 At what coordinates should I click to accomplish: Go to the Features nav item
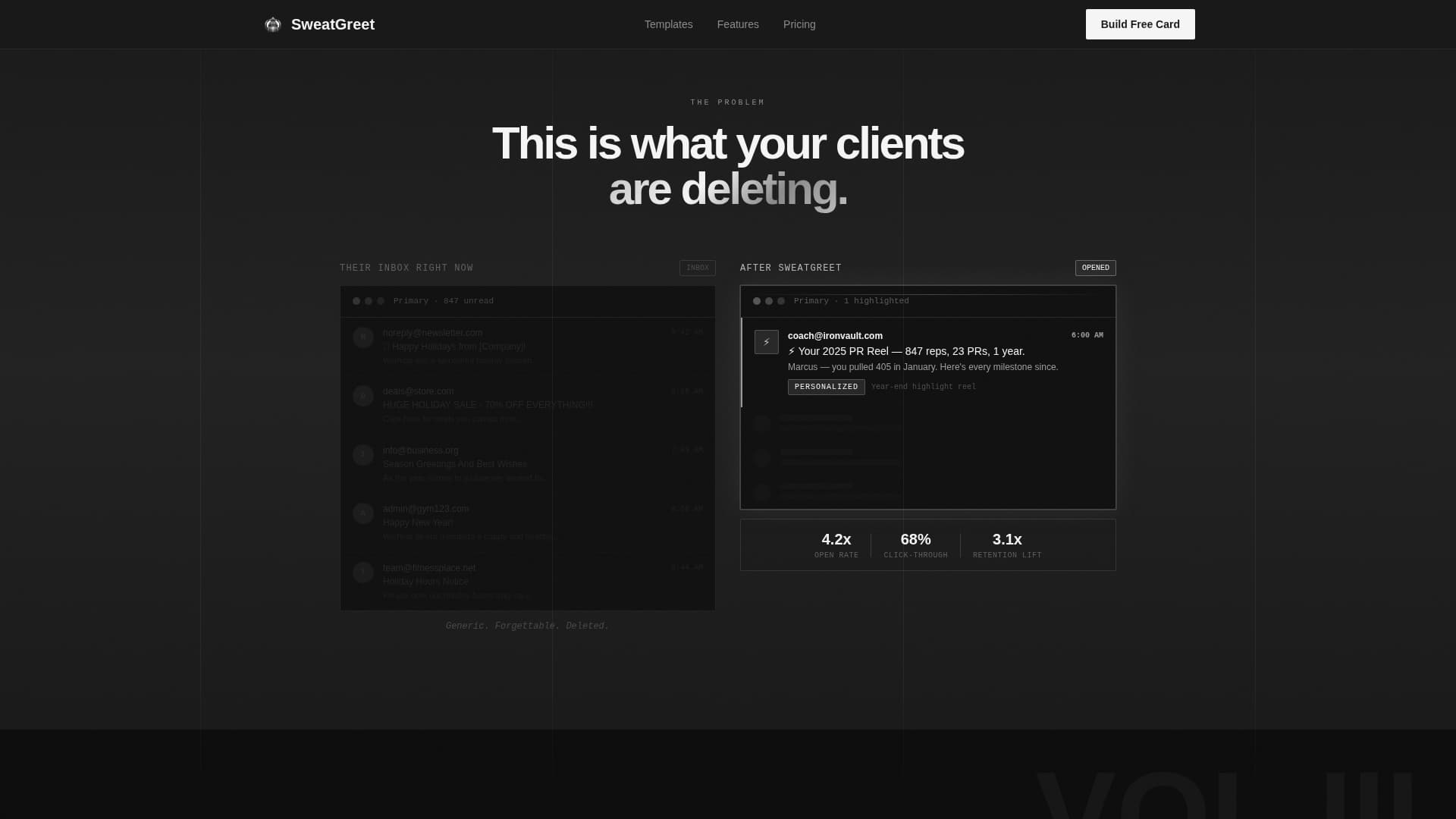[738, 24]
